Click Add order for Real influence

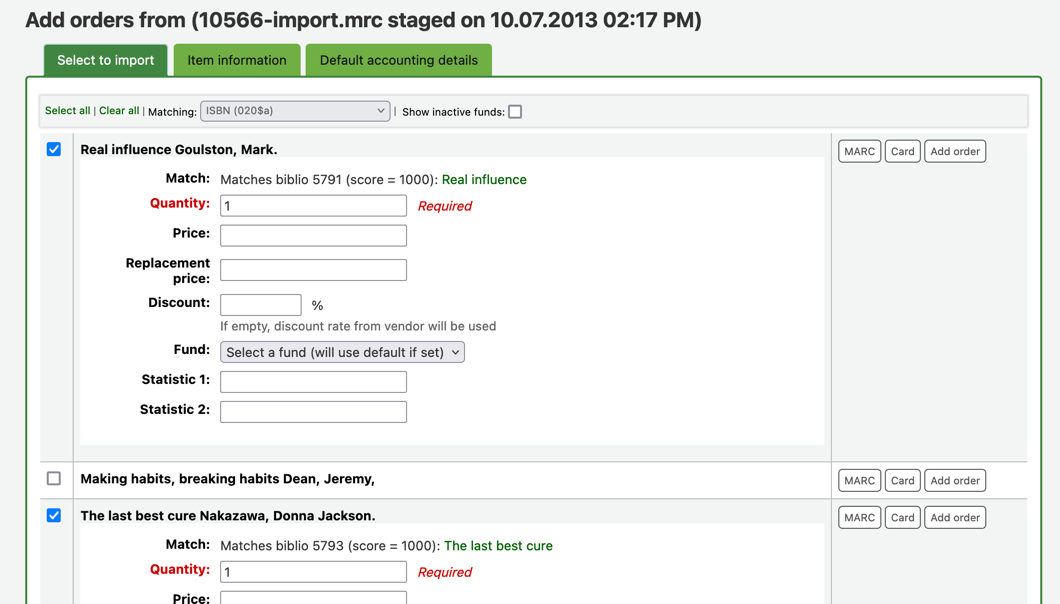[955, 151]
